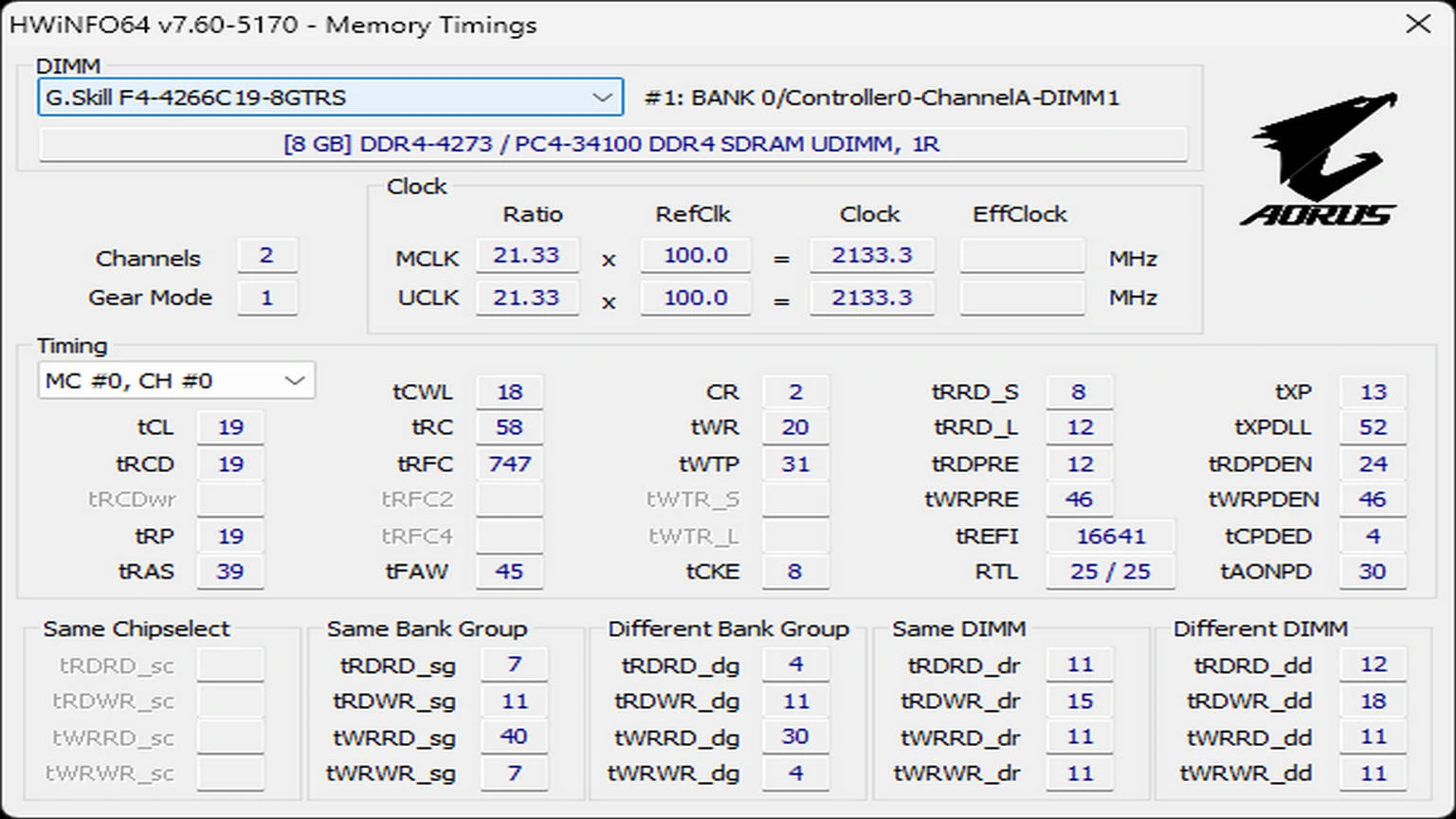Click the empty MCLK EffClock field
This screenshot has height=819, width=1456.
(x=1022, y=256)
